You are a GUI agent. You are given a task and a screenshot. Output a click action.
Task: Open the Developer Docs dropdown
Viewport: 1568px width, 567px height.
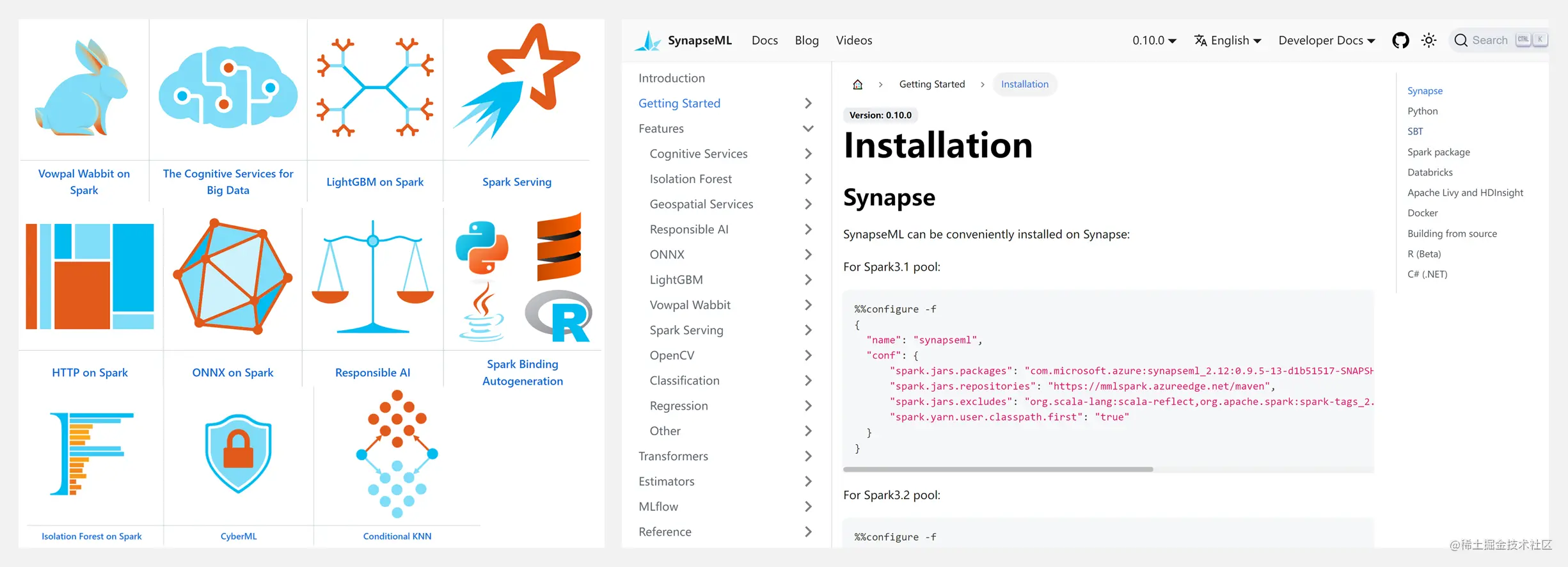click(1327, 40)
